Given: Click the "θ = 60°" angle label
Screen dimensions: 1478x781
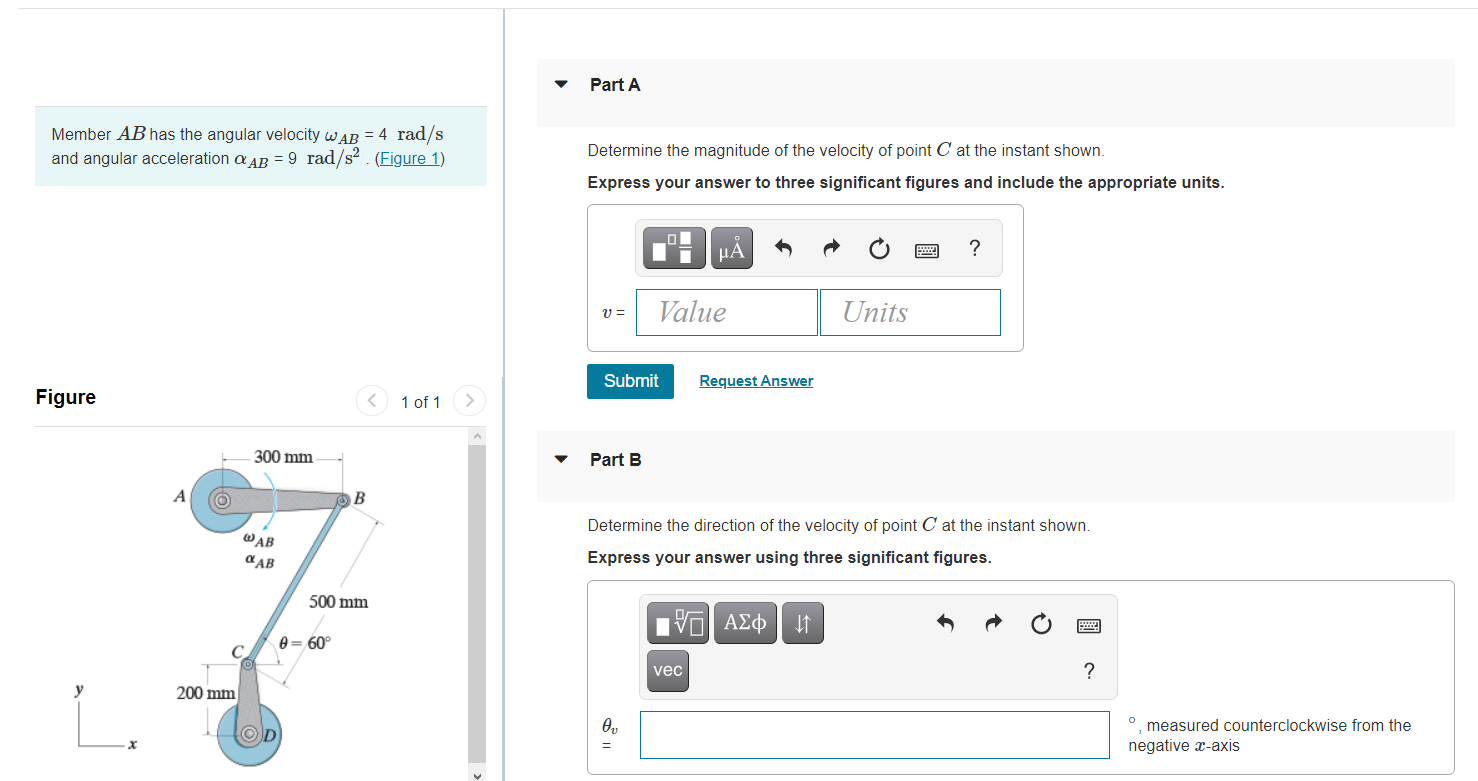Looking at the screenshot, I should 304,643.
